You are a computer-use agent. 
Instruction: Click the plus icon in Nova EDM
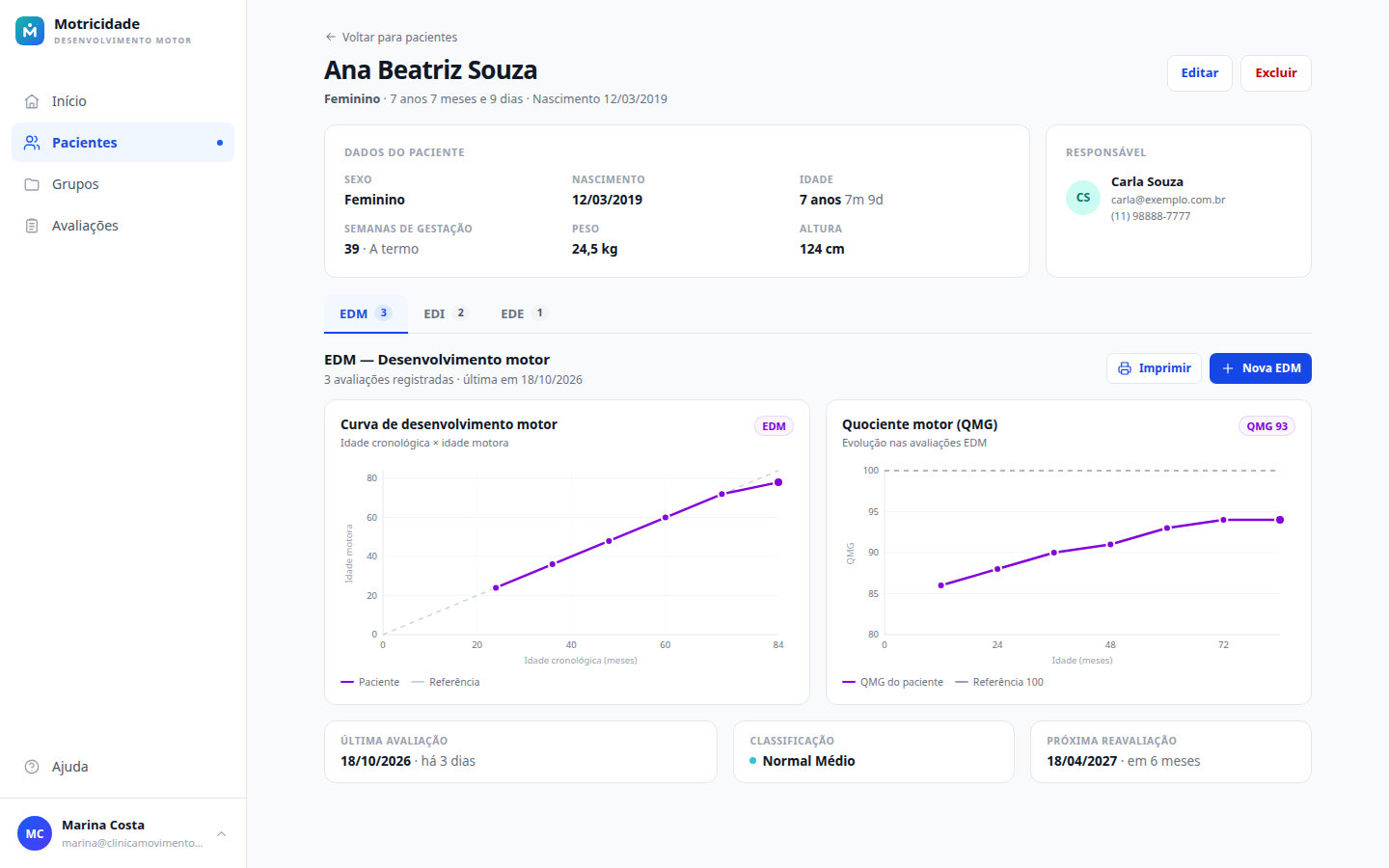click(x=1228, y=368)
